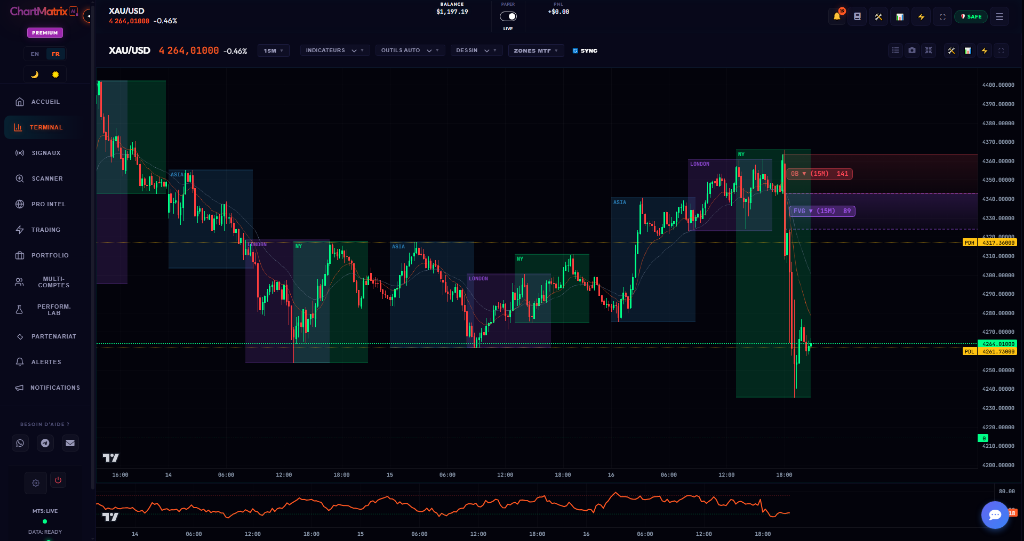Click the XAU/USD symbol in the chart toolbar
The height and width of the screenshot is (541, 1024).
129,50
